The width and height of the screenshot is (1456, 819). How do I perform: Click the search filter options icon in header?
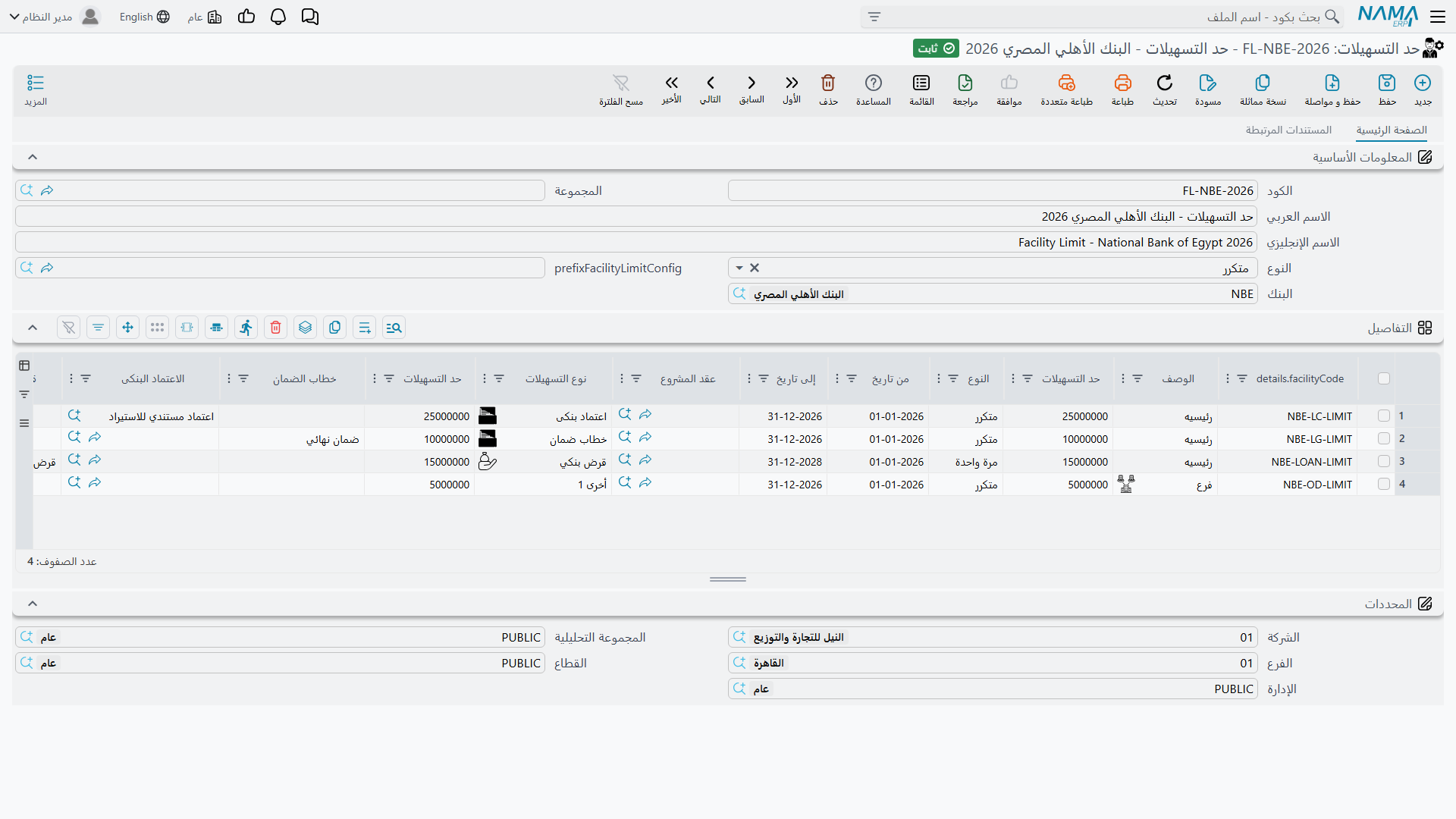[x=874, y=17]
